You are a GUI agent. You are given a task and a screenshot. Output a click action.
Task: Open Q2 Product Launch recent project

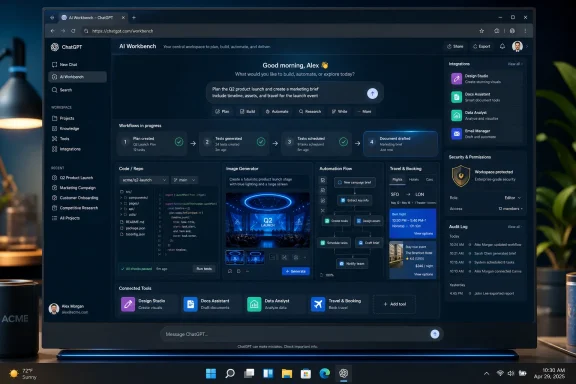pyautogui.click(x=73, y=177)
